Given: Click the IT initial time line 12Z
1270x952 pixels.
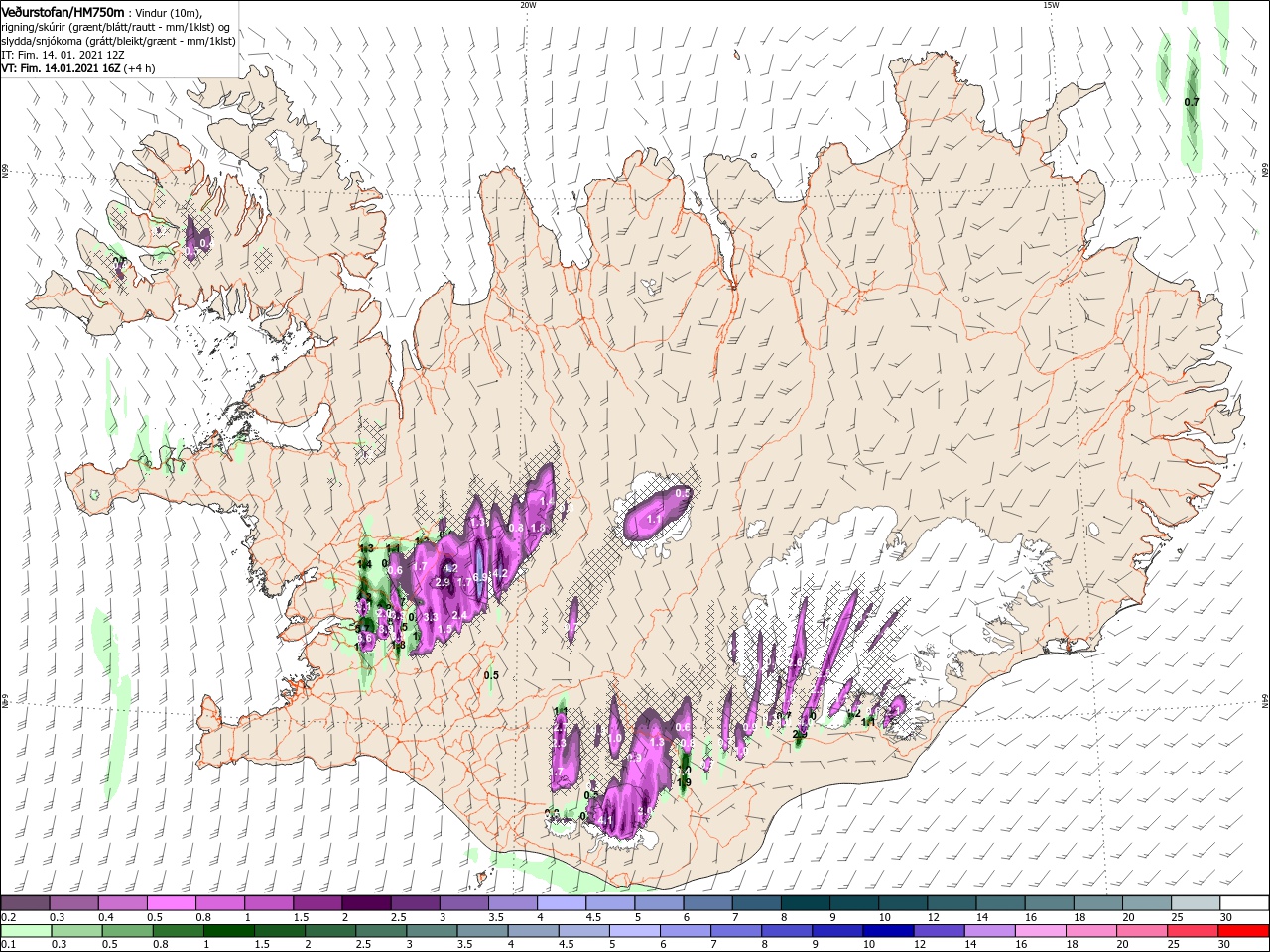Looking at the screenshot, I should 63,55.
